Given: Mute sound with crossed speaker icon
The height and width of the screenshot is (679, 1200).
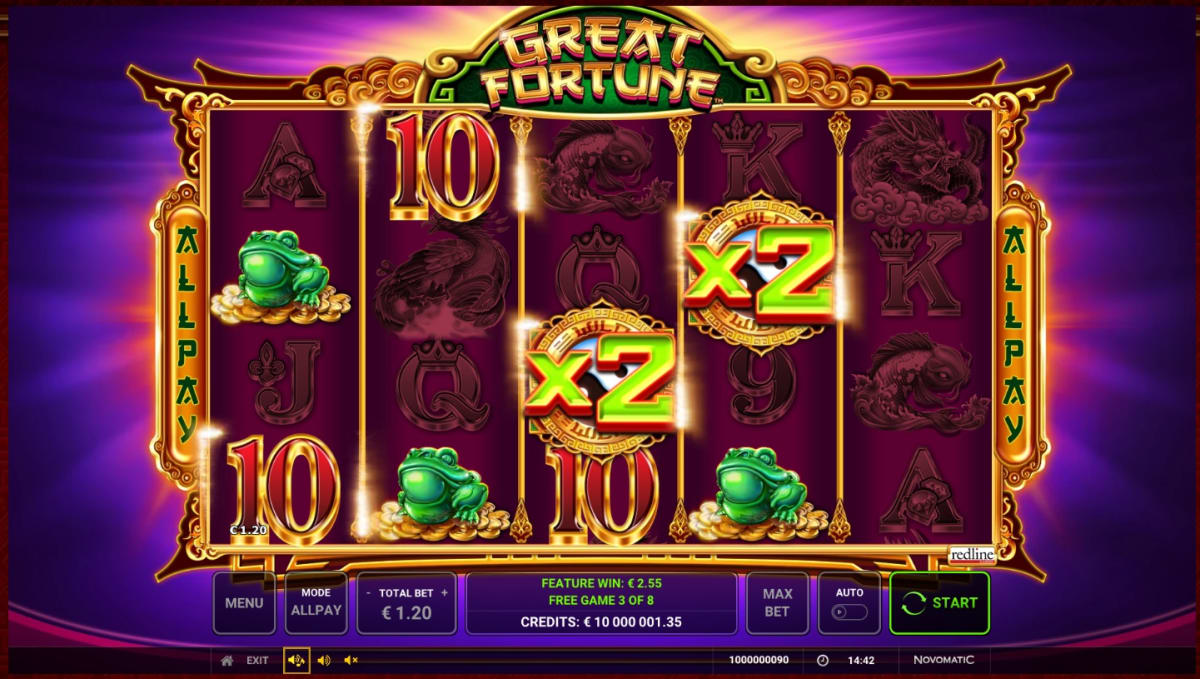Looking at the screenshot, I should (x=351, y=661).
